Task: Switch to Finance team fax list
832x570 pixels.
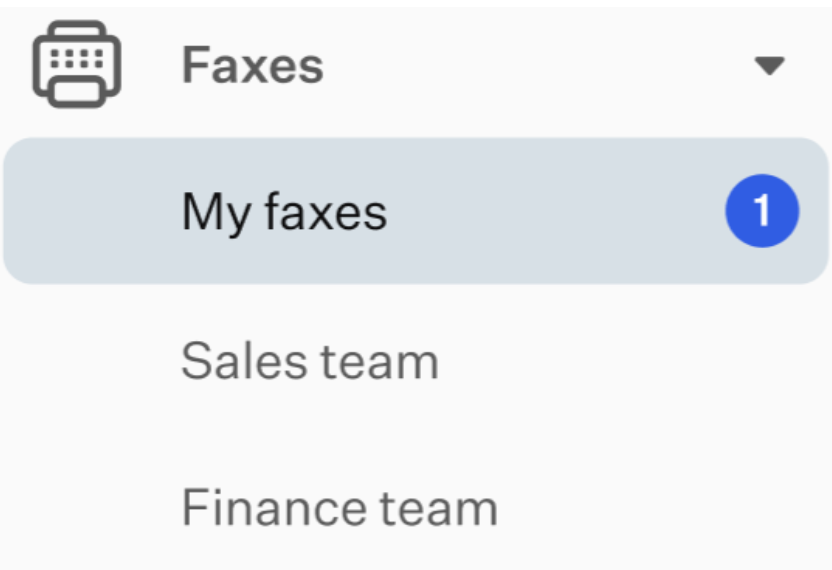Action: point(340,507)
